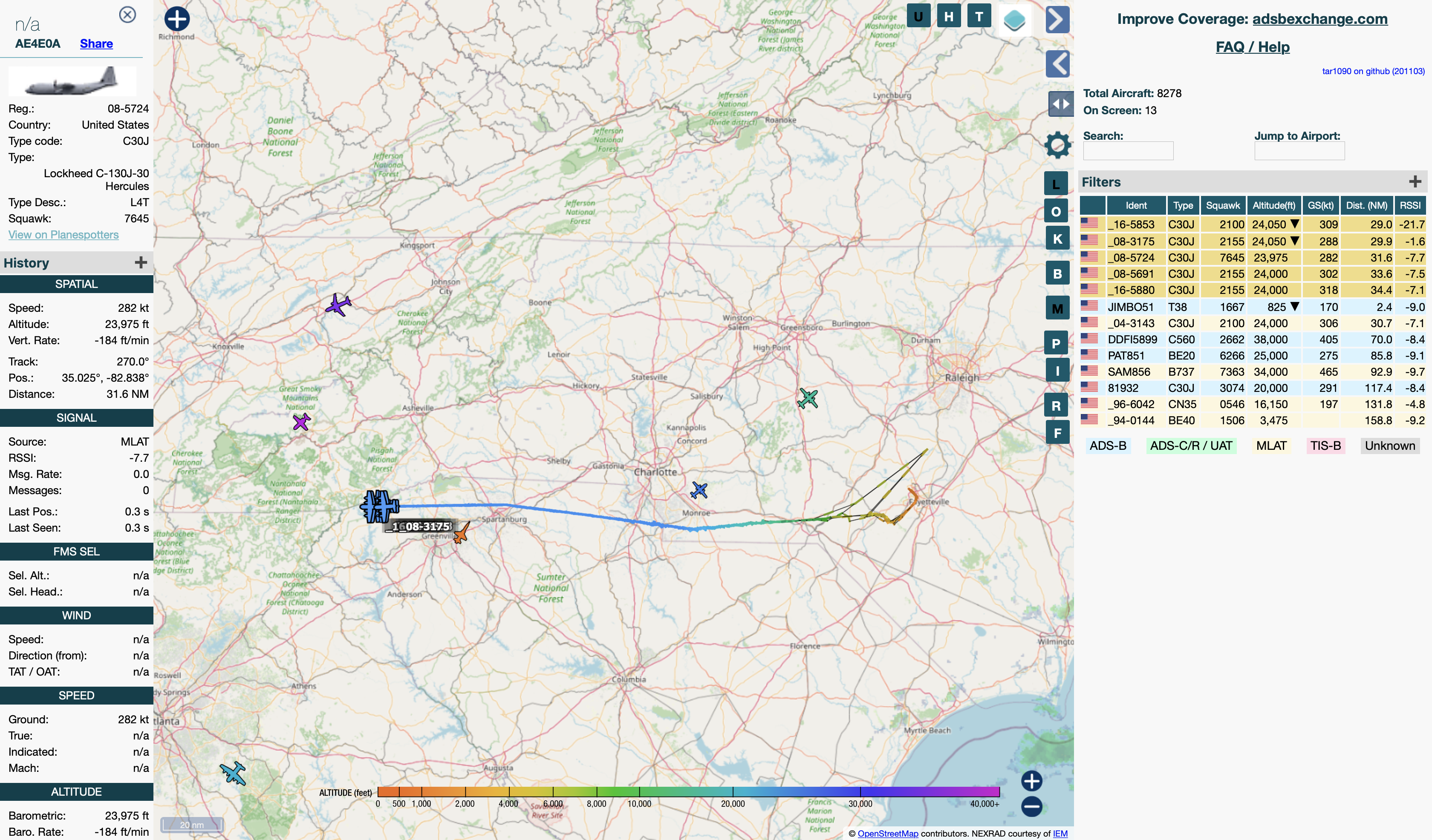Screen dimensions: 1432x840
Task: Expand the History section
Action: [141, 262]
